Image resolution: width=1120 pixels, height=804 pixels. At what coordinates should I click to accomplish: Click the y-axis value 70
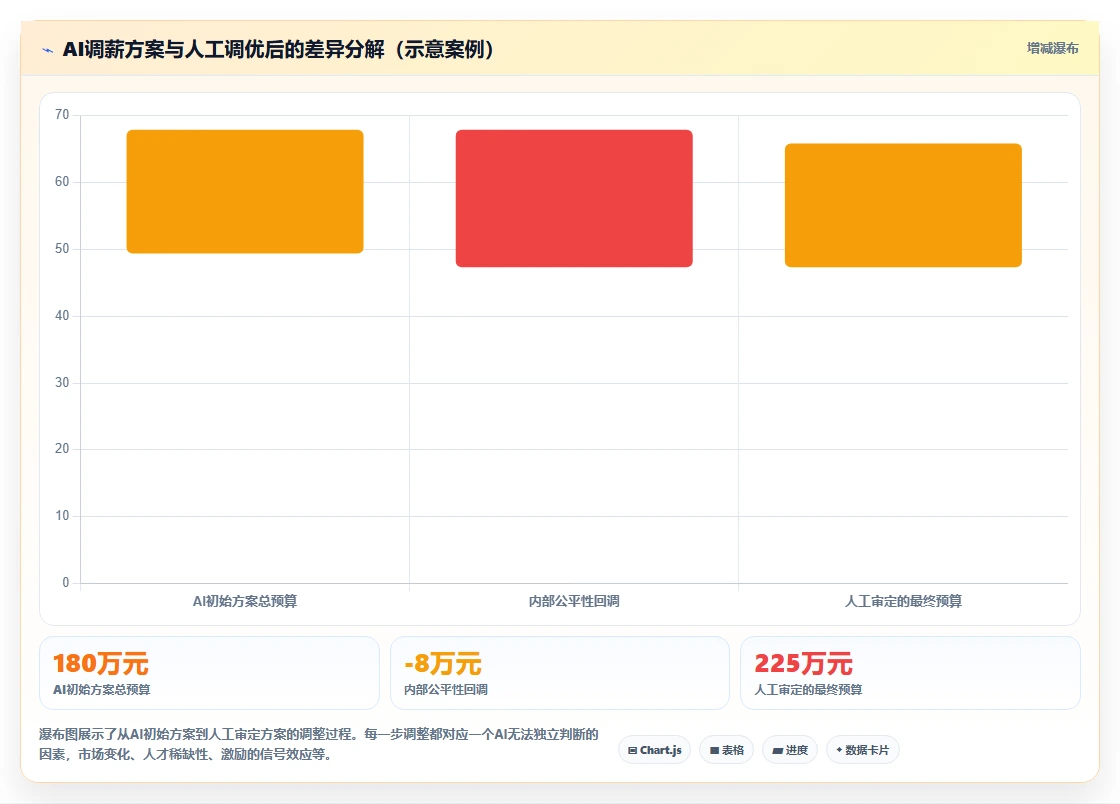[62, 114]
